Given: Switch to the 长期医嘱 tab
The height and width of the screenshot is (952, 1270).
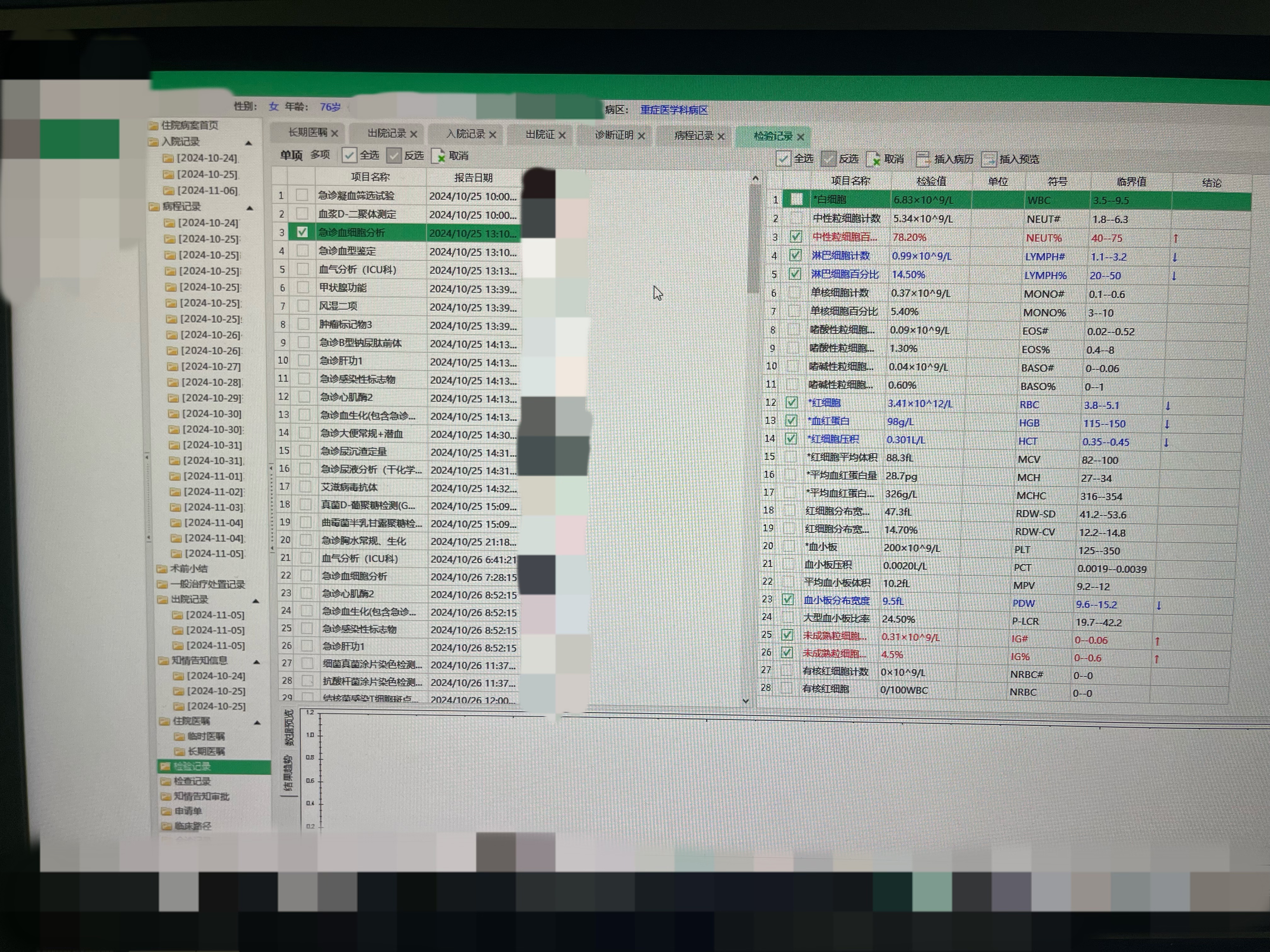Looking at the screenshot, I should tap(307, 133).
